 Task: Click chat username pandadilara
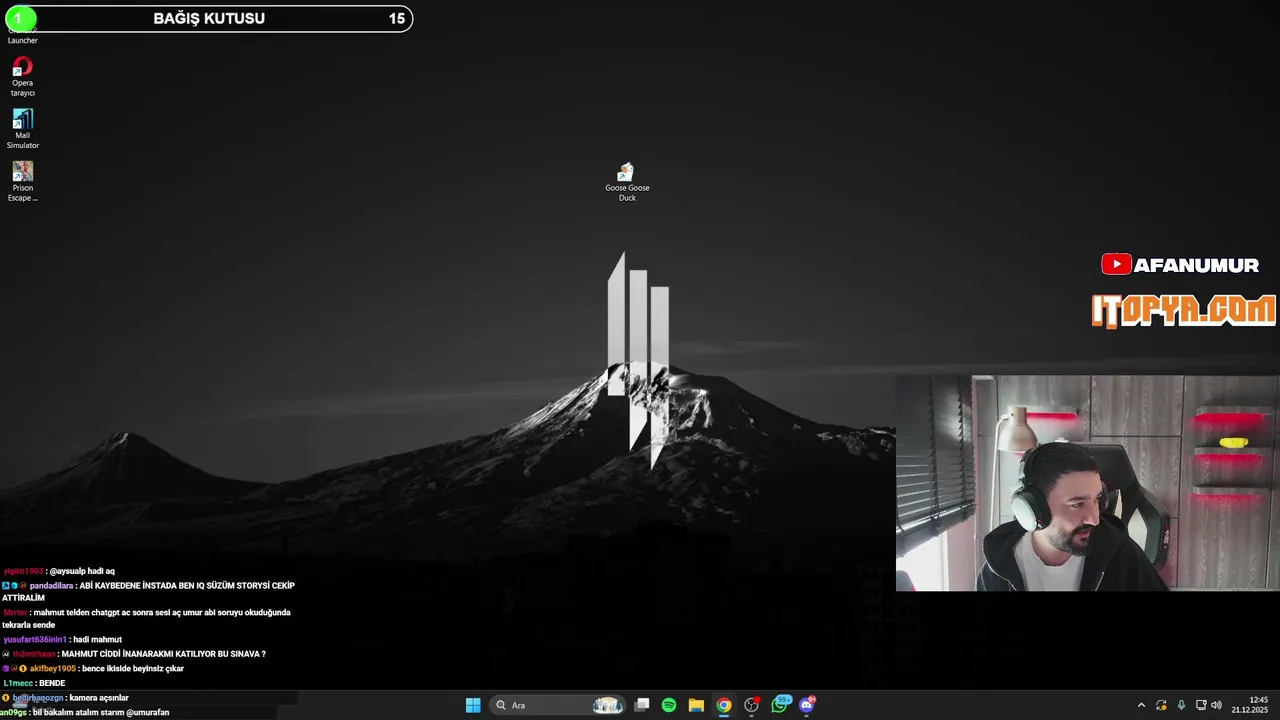tap(51, 586)
